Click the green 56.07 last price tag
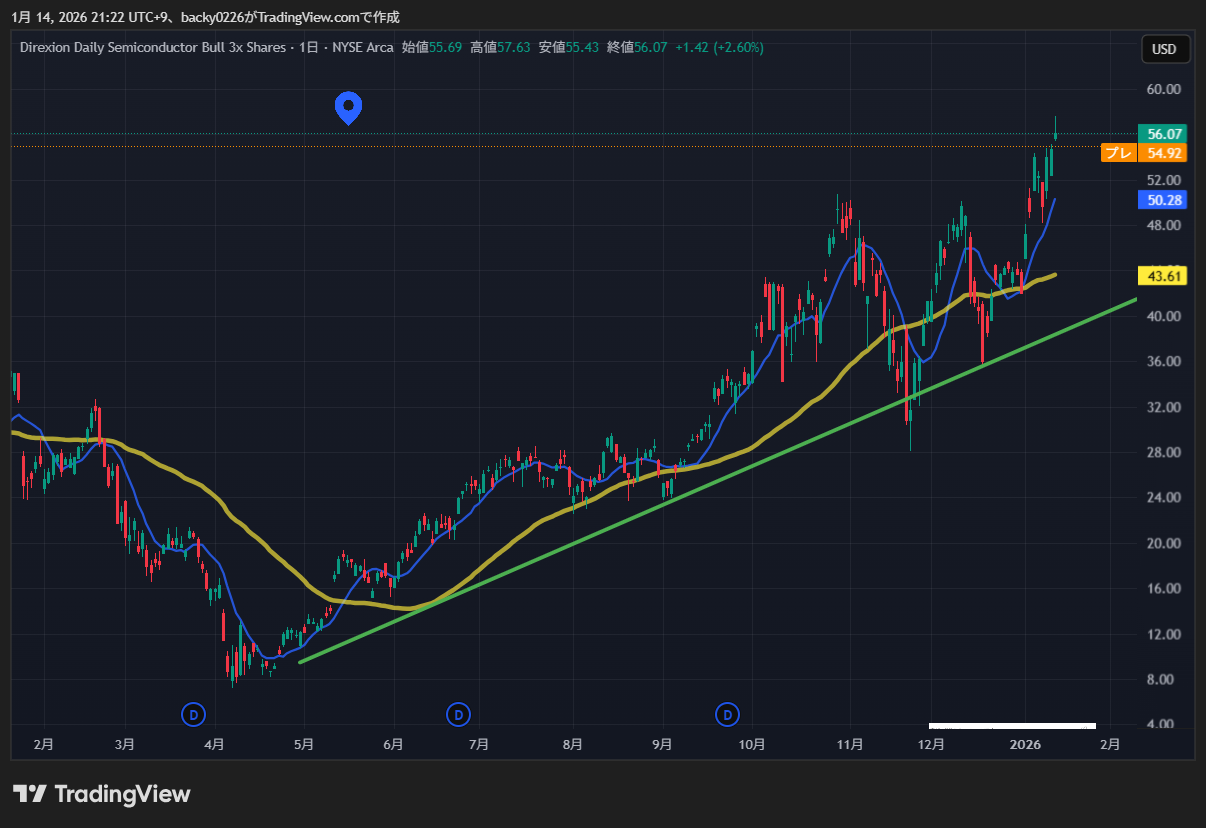Screen dimensions: 1206x828 click(x=1165, y=134)
